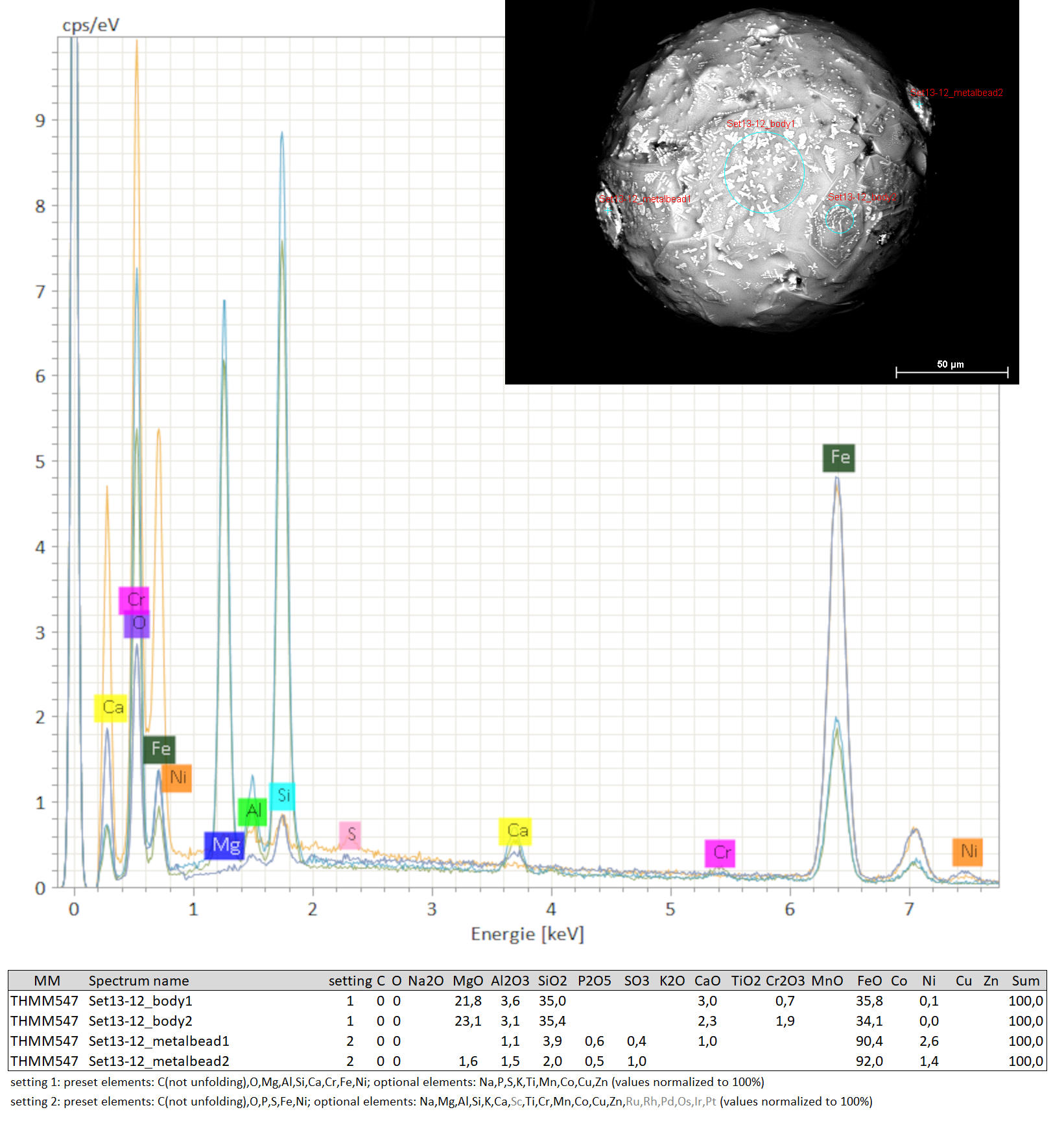Click the MgO column header
This screenshot has width=1064, height=1134.
click(x=467, y=980)
